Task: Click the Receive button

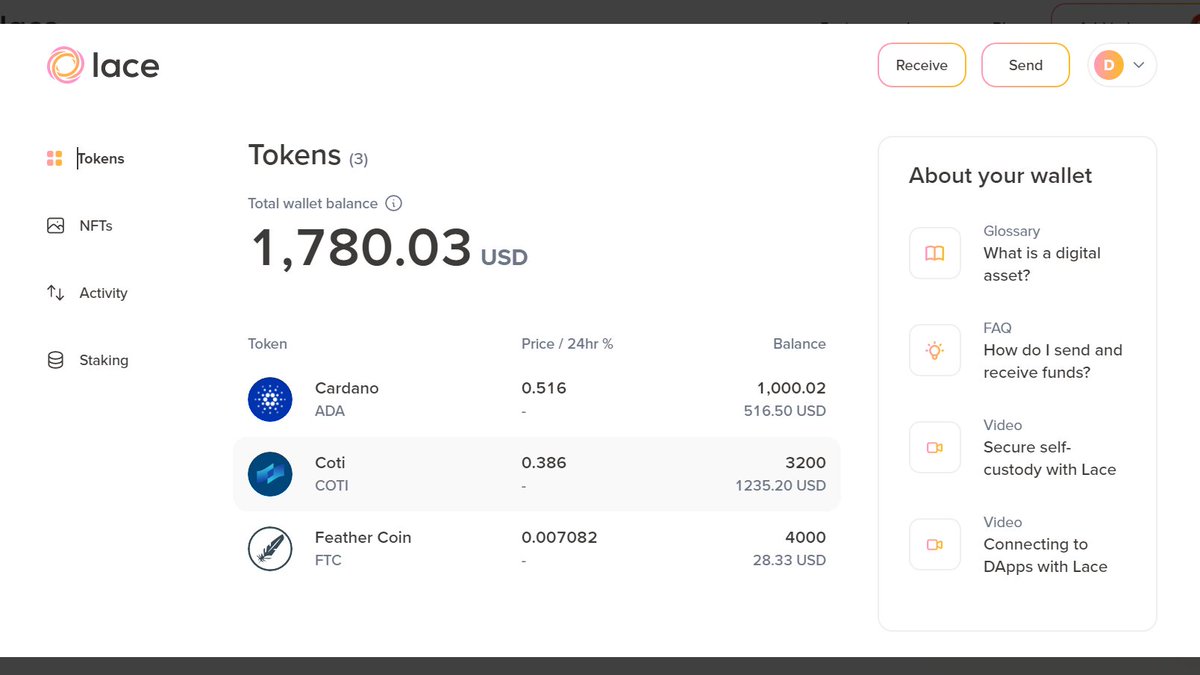Action: point(922,65)
